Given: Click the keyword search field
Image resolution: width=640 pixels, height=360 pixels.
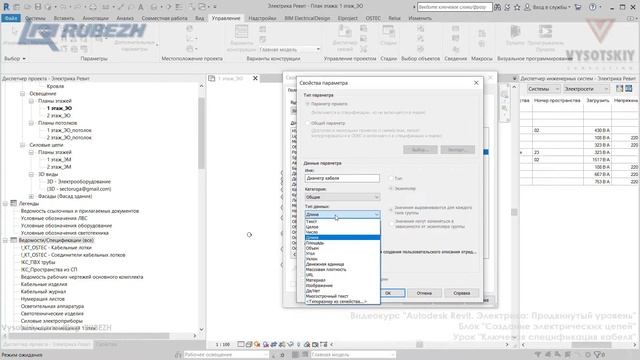Looking at the screenshot, I should tap(454, 7).
